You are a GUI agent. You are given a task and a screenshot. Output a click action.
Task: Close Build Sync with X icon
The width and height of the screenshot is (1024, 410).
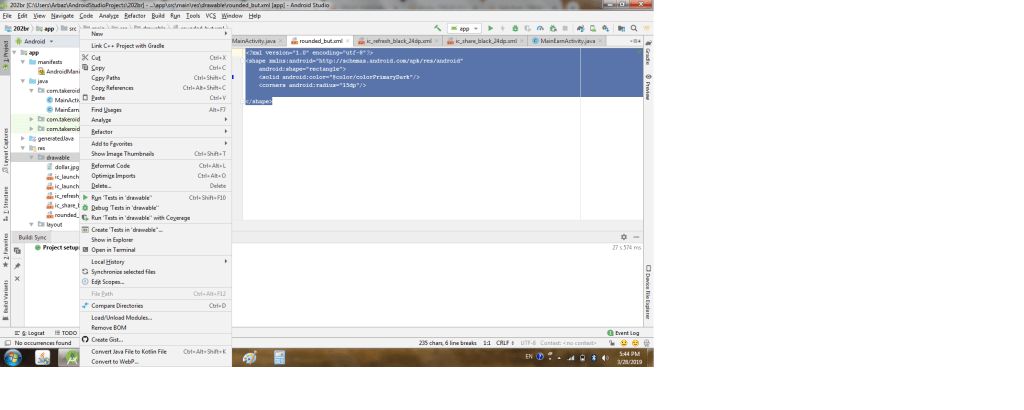pyautogui.click(x=18, y=279)
